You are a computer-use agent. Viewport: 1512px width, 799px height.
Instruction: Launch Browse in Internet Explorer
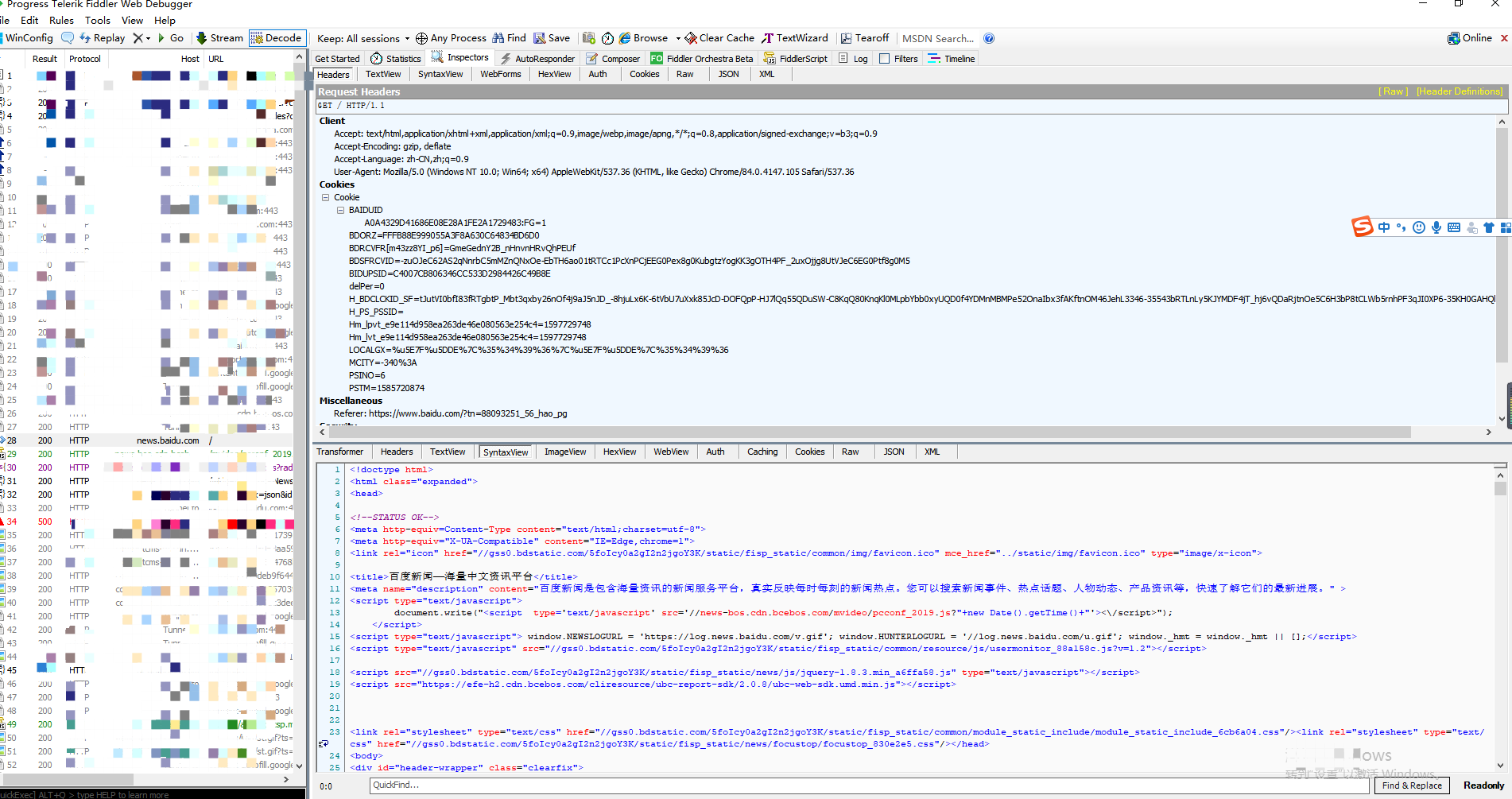644,38
